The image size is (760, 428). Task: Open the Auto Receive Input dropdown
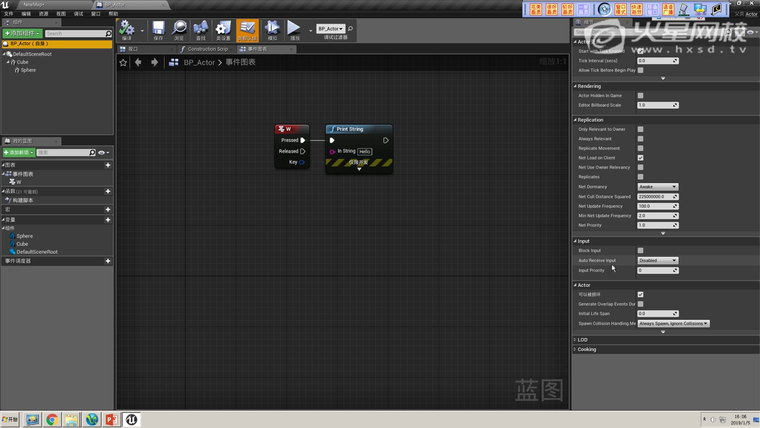pos(657,260)
